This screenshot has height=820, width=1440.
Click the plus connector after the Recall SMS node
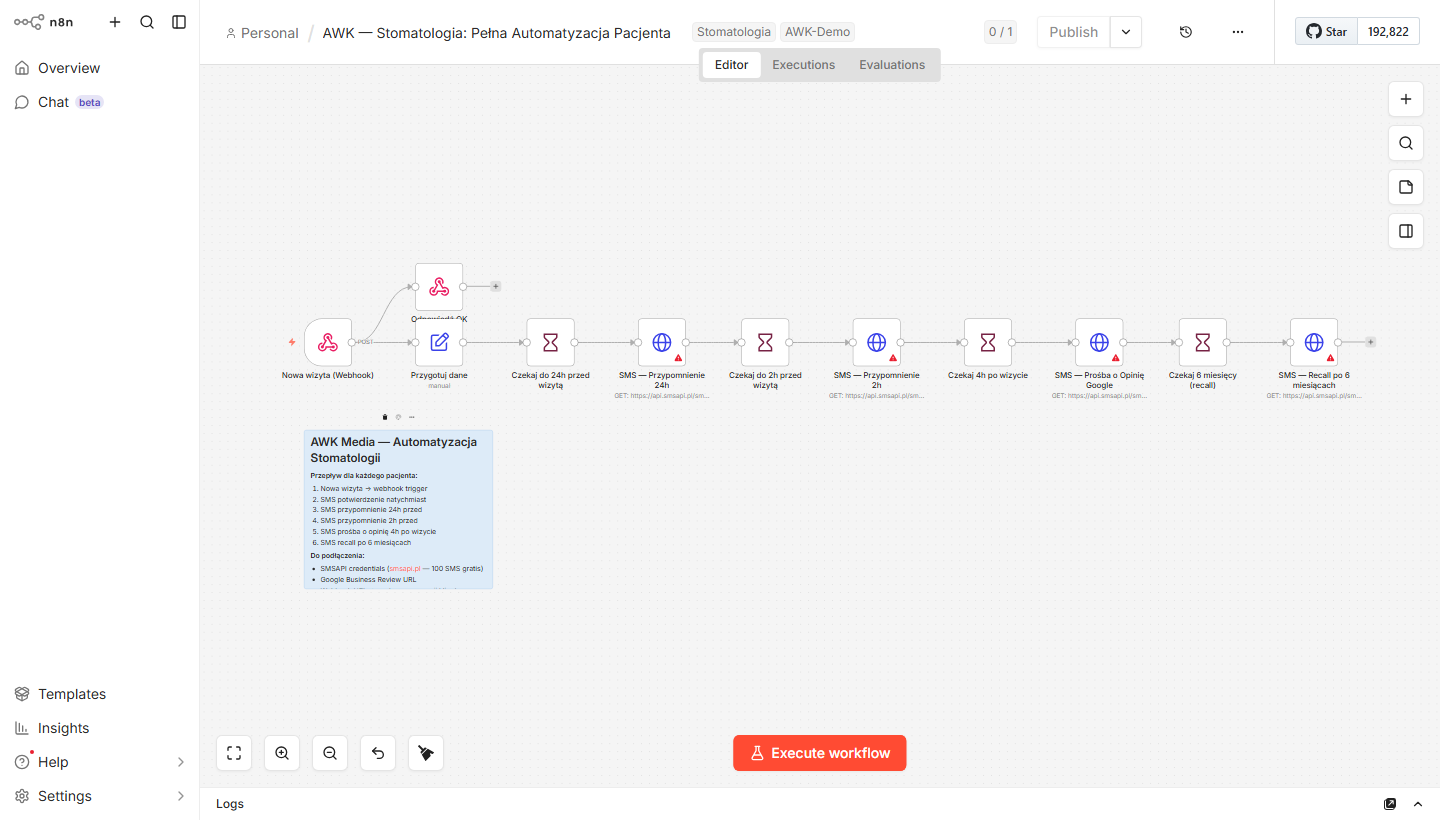1371,342
